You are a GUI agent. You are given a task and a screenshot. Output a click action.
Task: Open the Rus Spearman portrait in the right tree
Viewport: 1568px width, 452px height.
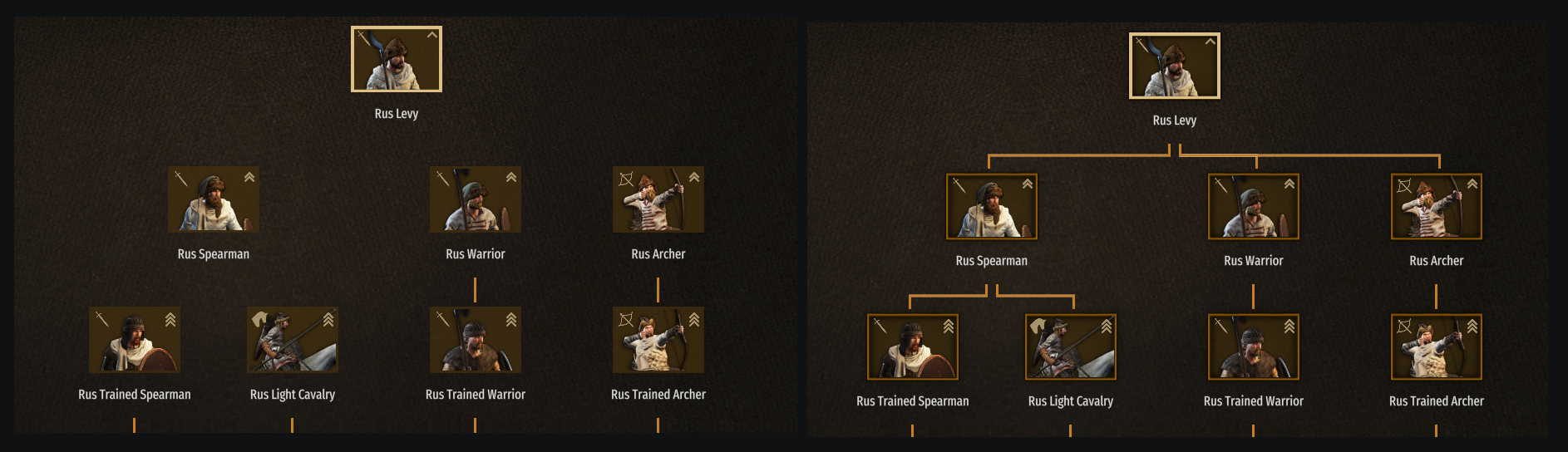(x=991, y=207)
